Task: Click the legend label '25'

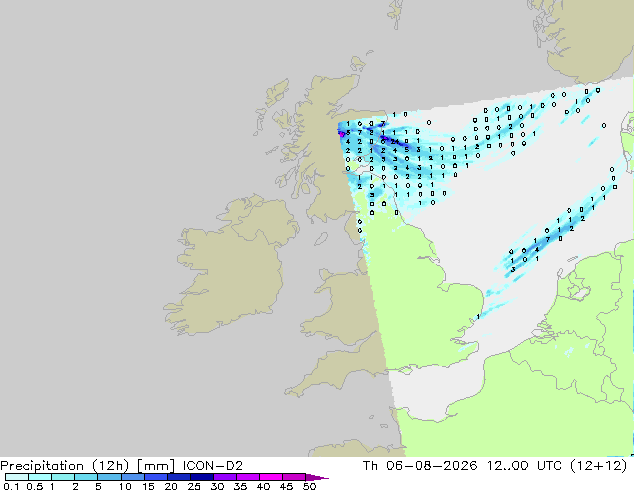Action: (x=194, y=486)
